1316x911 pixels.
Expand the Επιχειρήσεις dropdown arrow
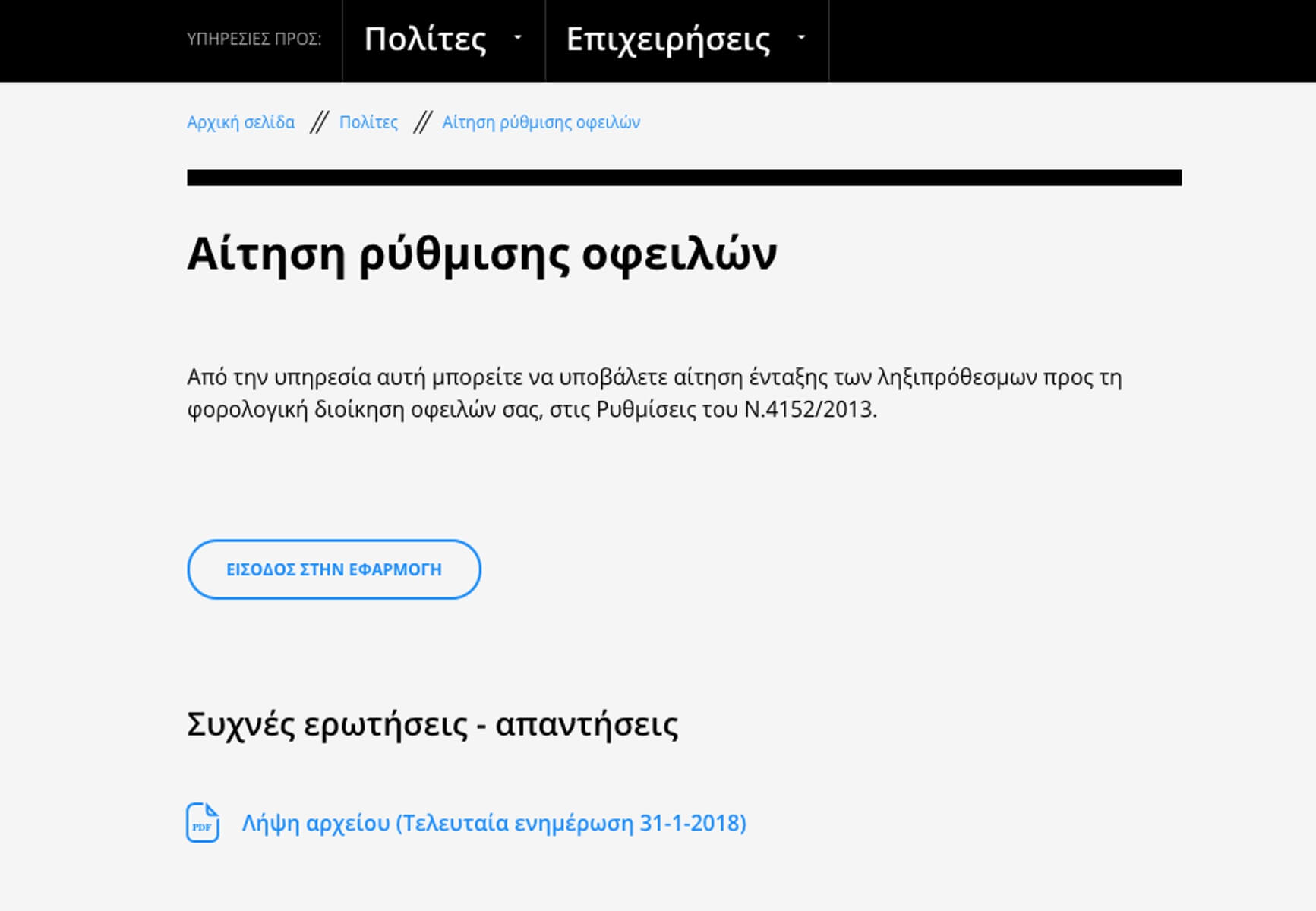pos(801,37)
